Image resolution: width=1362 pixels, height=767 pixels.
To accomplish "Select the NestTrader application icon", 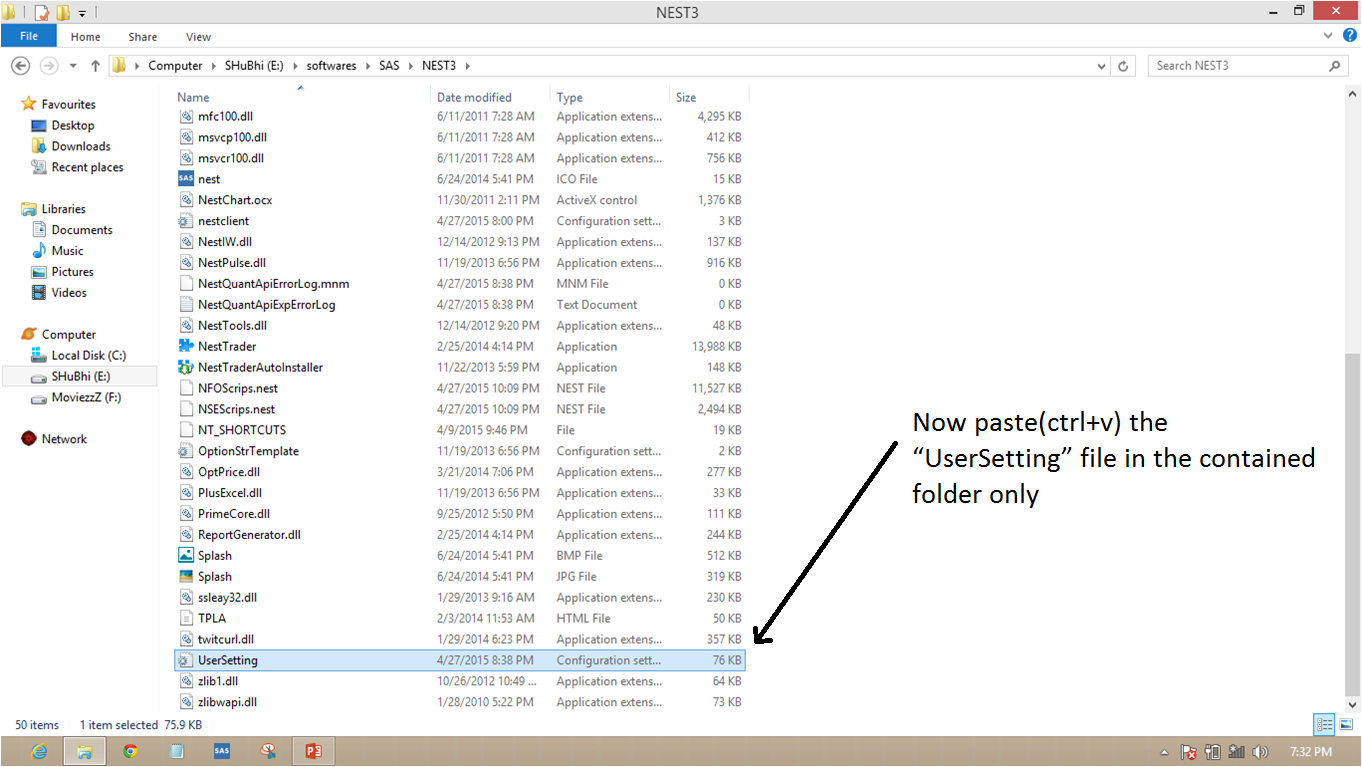I will coord(185,346).
